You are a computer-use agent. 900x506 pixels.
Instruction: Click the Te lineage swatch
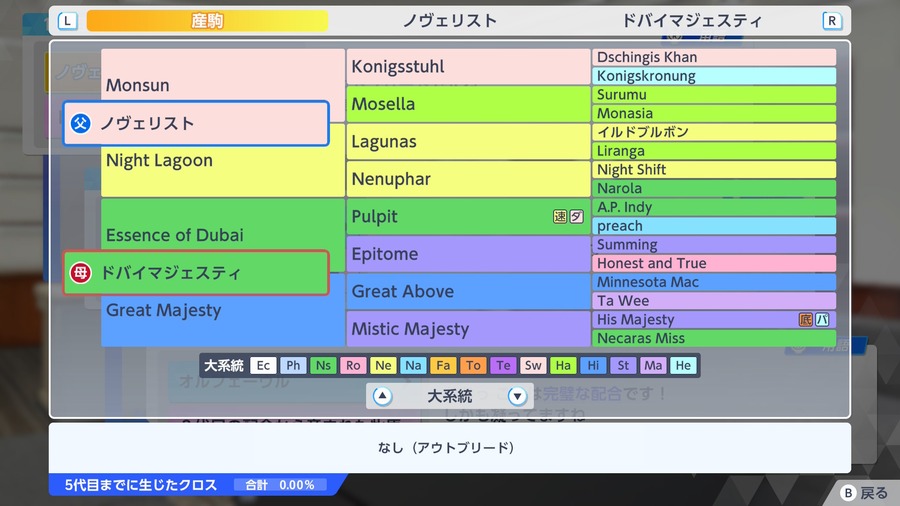point(503,365)
